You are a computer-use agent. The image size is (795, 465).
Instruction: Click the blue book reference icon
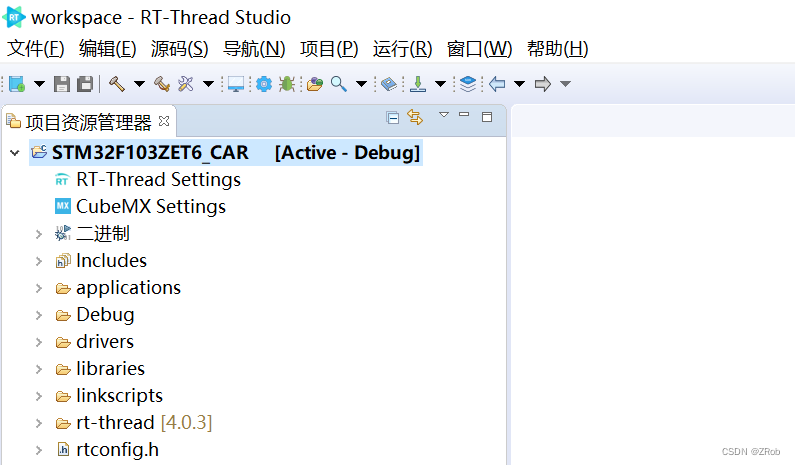coord(389,84)
